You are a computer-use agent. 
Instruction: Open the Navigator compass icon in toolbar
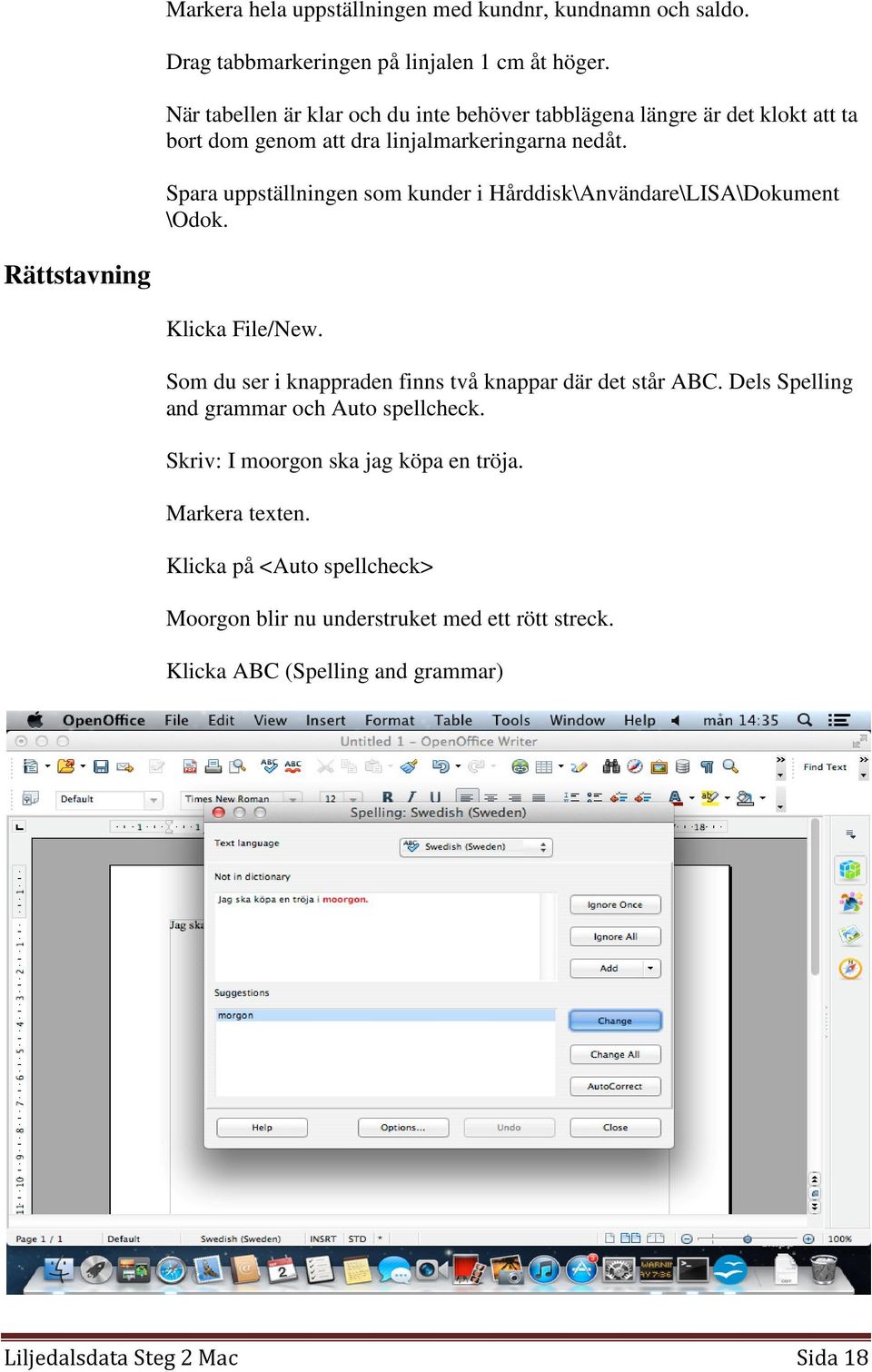click(635, 766)
